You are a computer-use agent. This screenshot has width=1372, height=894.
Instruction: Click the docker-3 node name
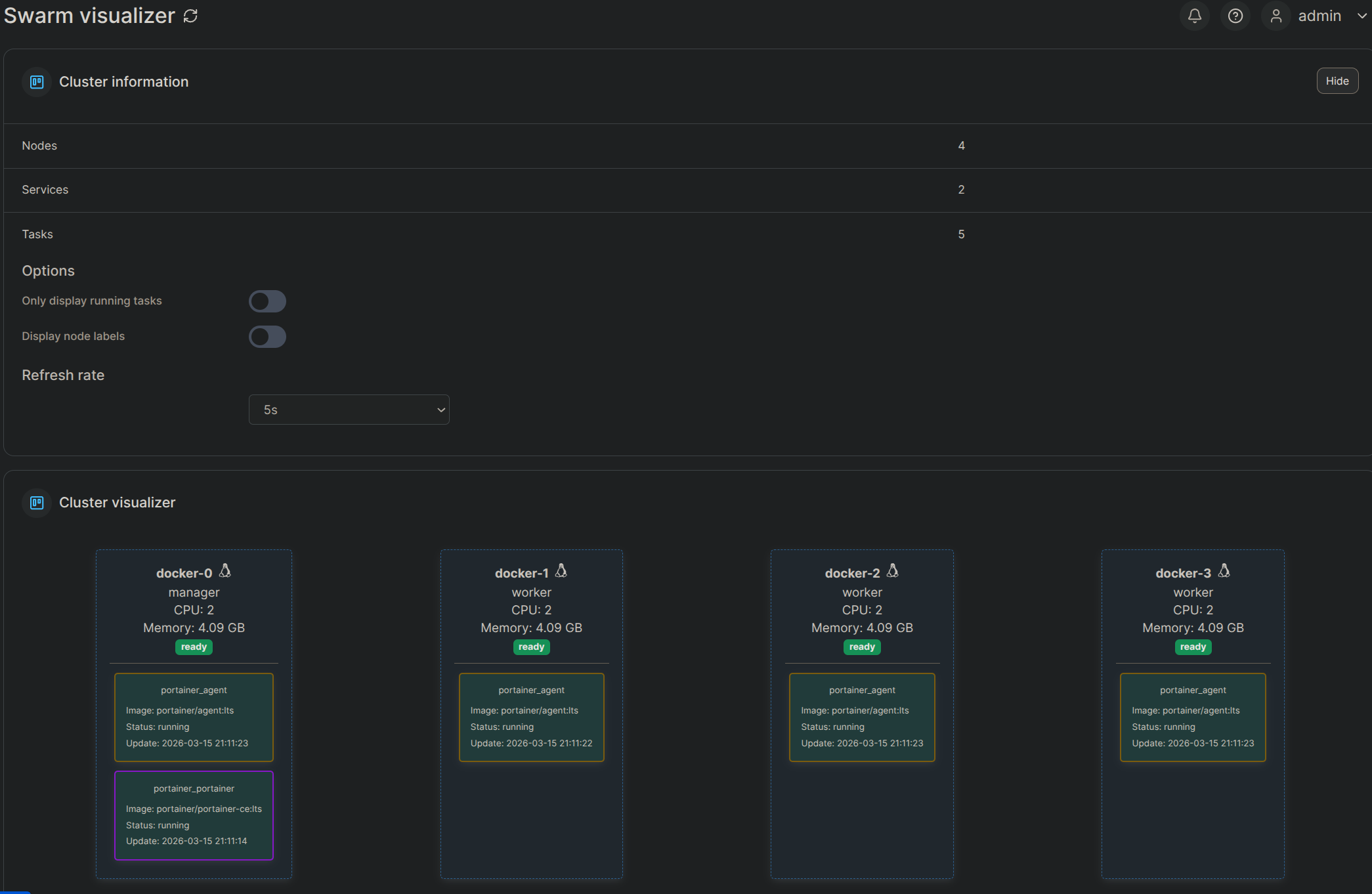coord(1183,573)
